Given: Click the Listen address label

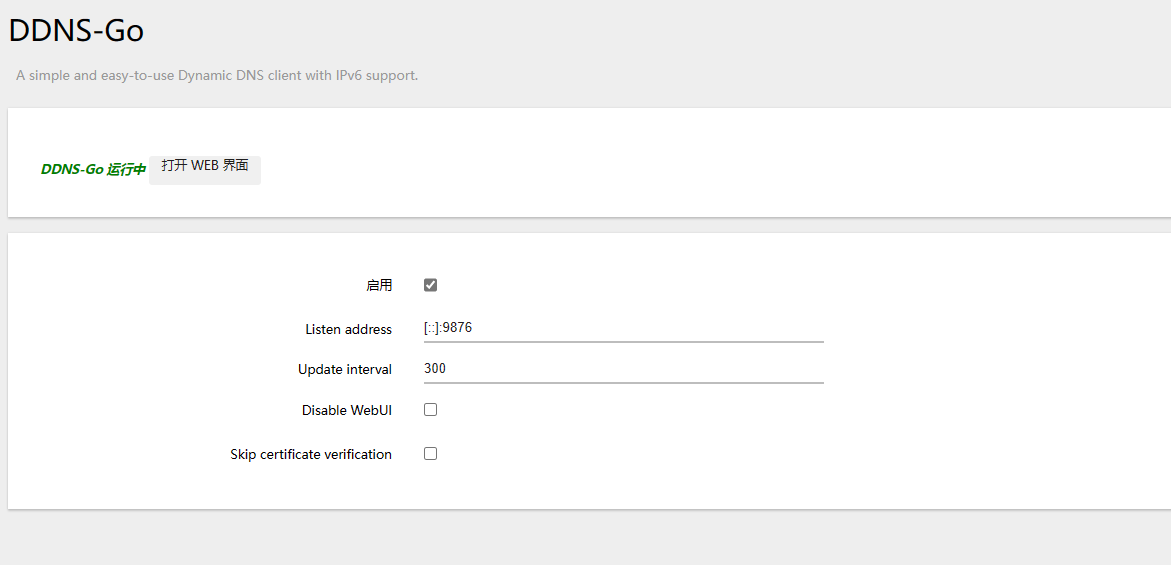Looking at the screenshot, I should (348, 329).
